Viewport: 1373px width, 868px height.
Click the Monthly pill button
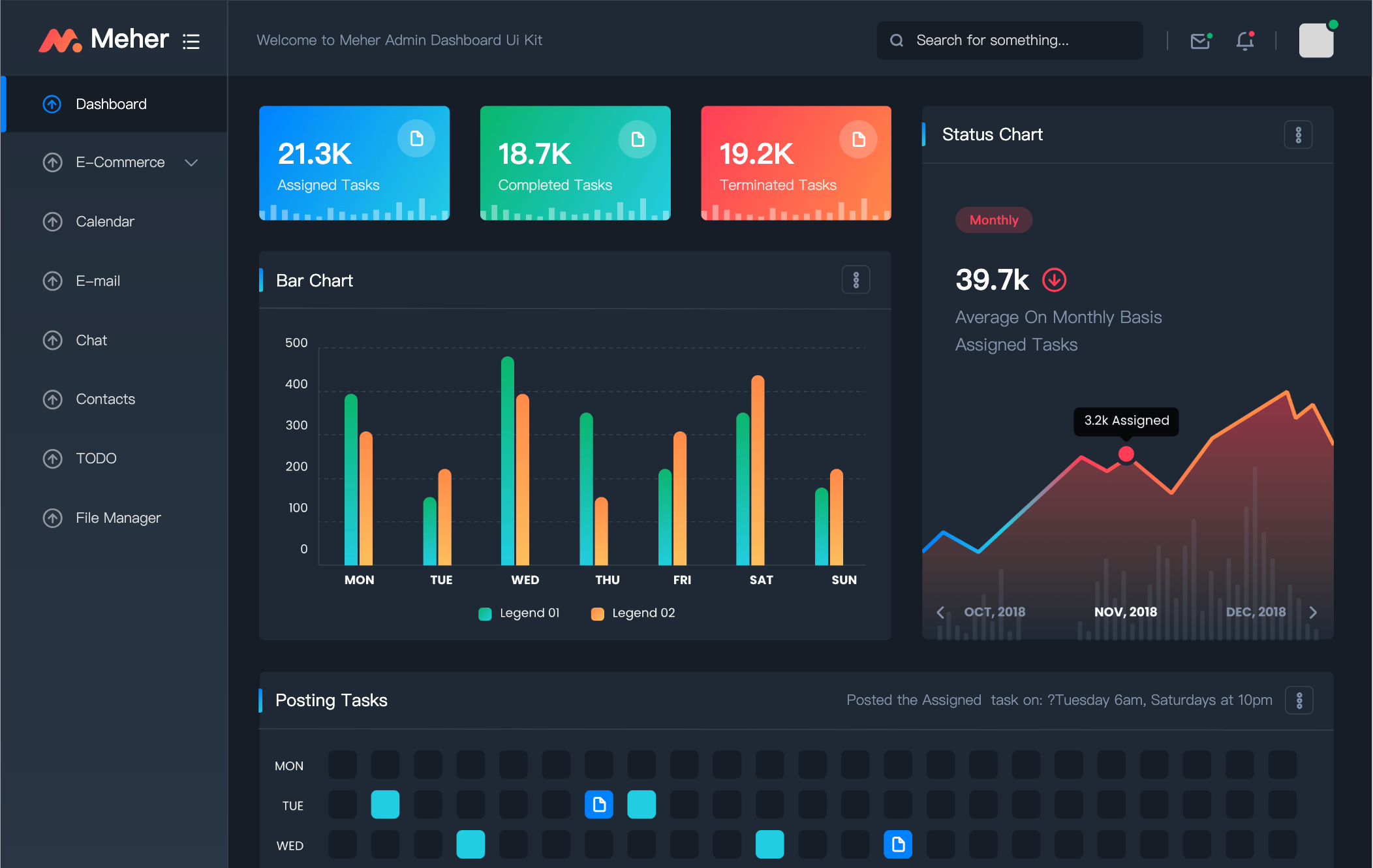993,220
